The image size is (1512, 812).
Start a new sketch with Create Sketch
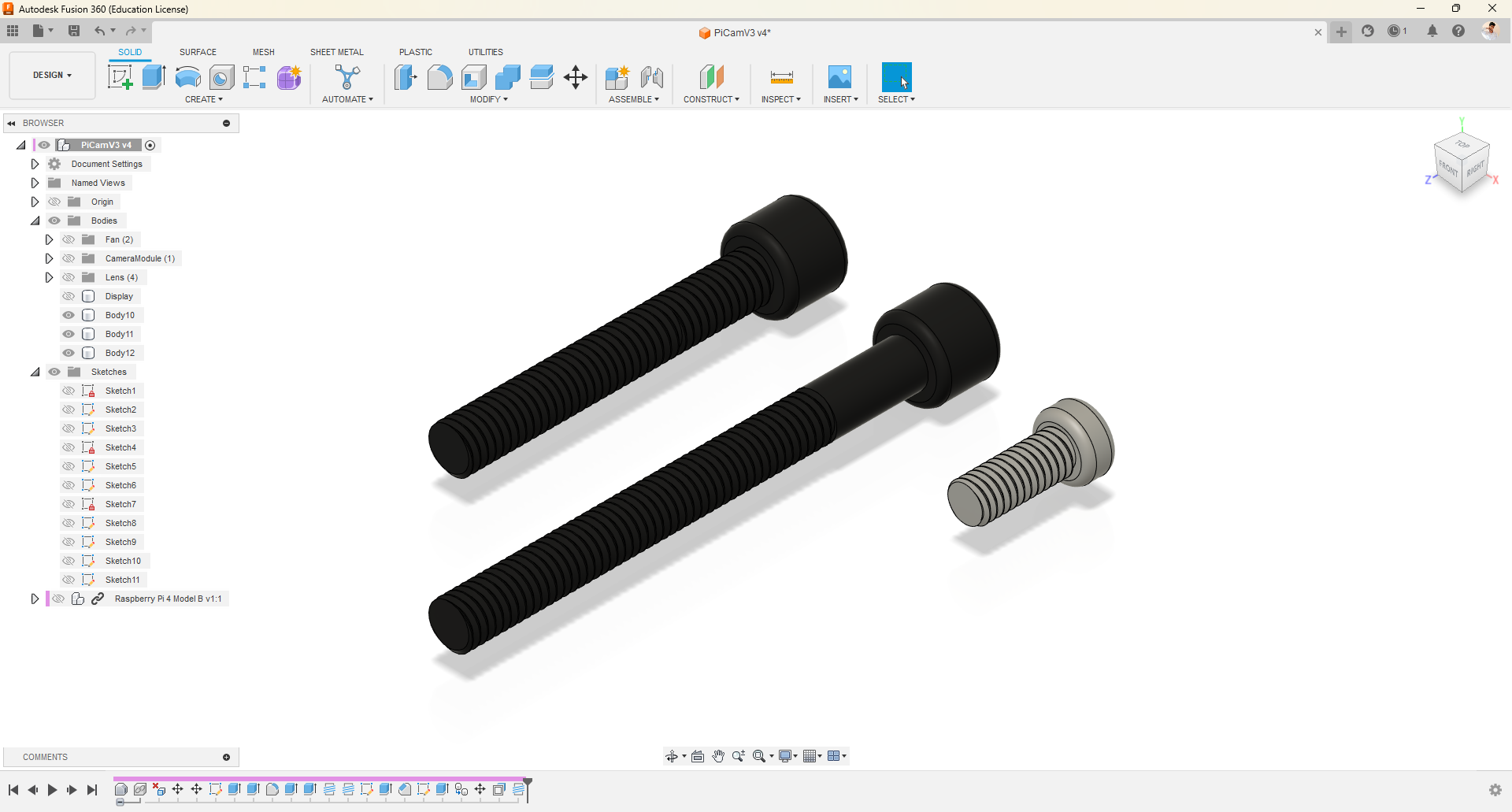pyautogui.click(x=120, y=77)
